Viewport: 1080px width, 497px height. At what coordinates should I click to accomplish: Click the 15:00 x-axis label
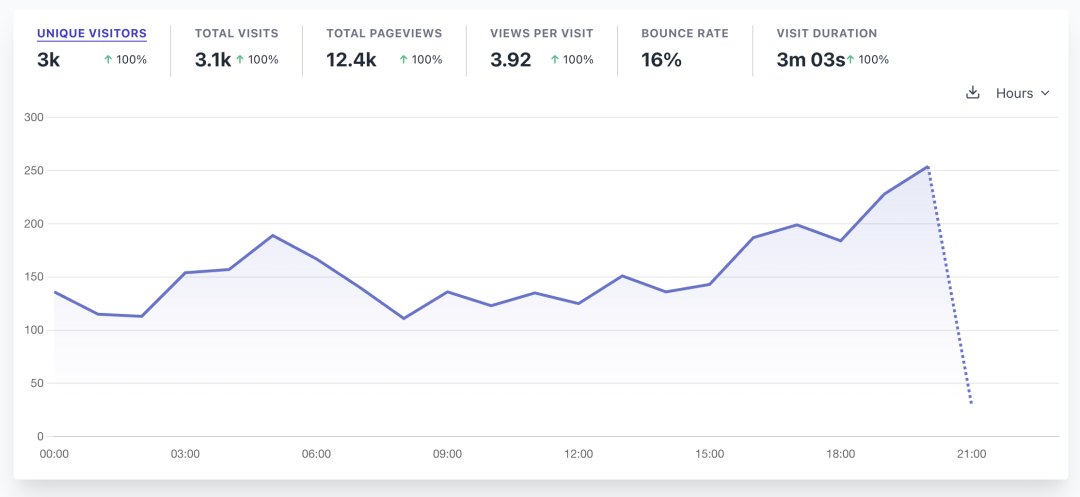click(709, 454)
